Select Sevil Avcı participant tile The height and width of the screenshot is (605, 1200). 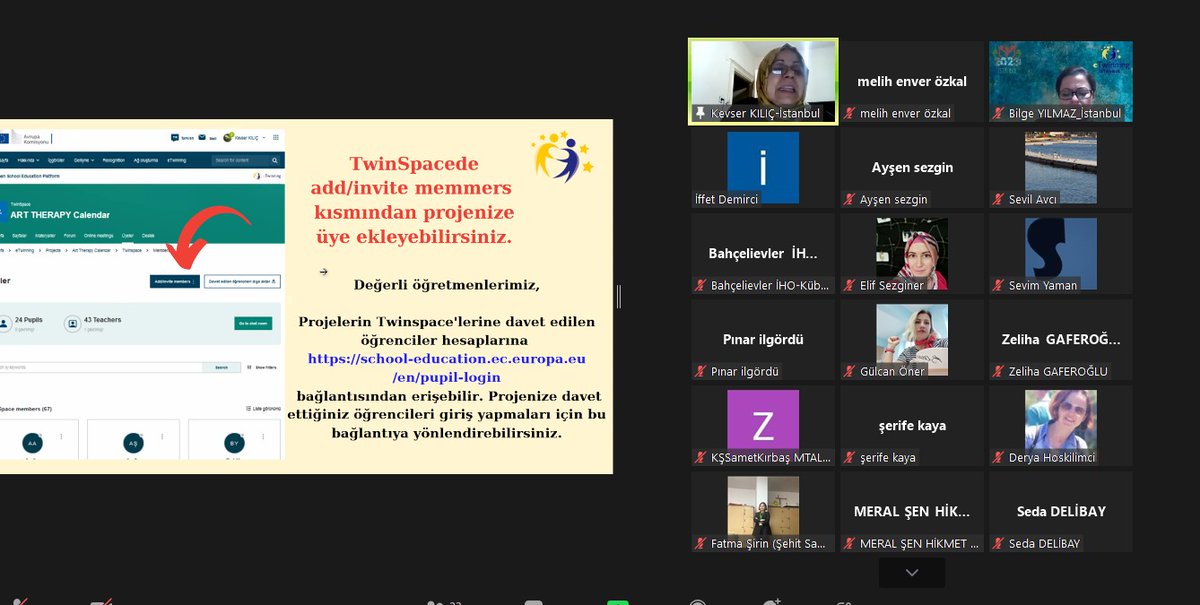pos(1060,168)
